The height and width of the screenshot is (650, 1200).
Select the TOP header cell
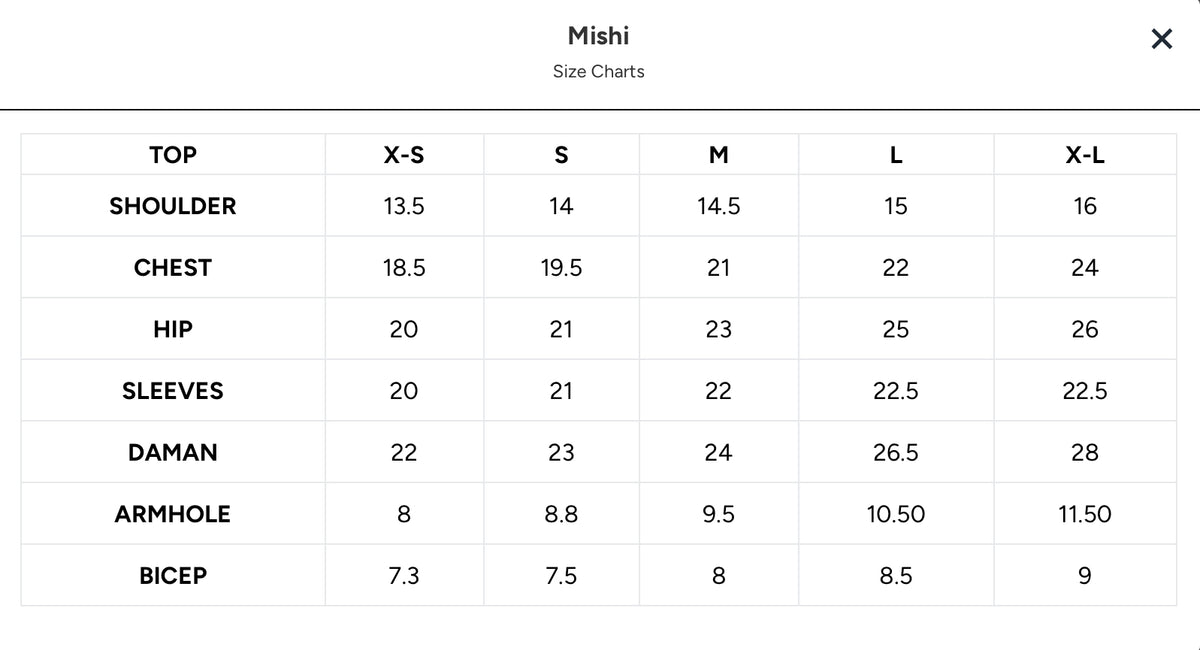coord(173,155)
